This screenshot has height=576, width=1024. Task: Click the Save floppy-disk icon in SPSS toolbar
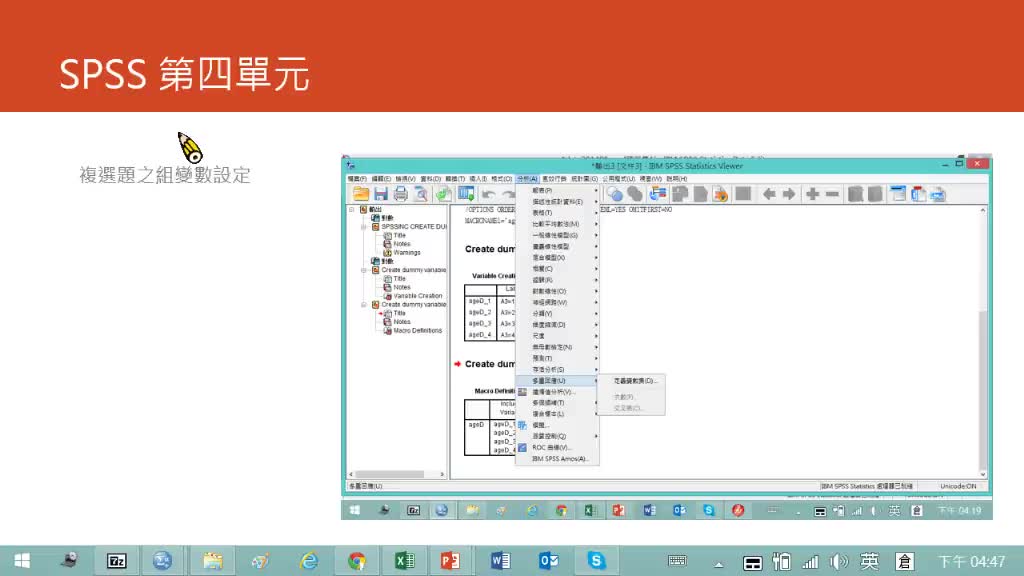point(381,194)
